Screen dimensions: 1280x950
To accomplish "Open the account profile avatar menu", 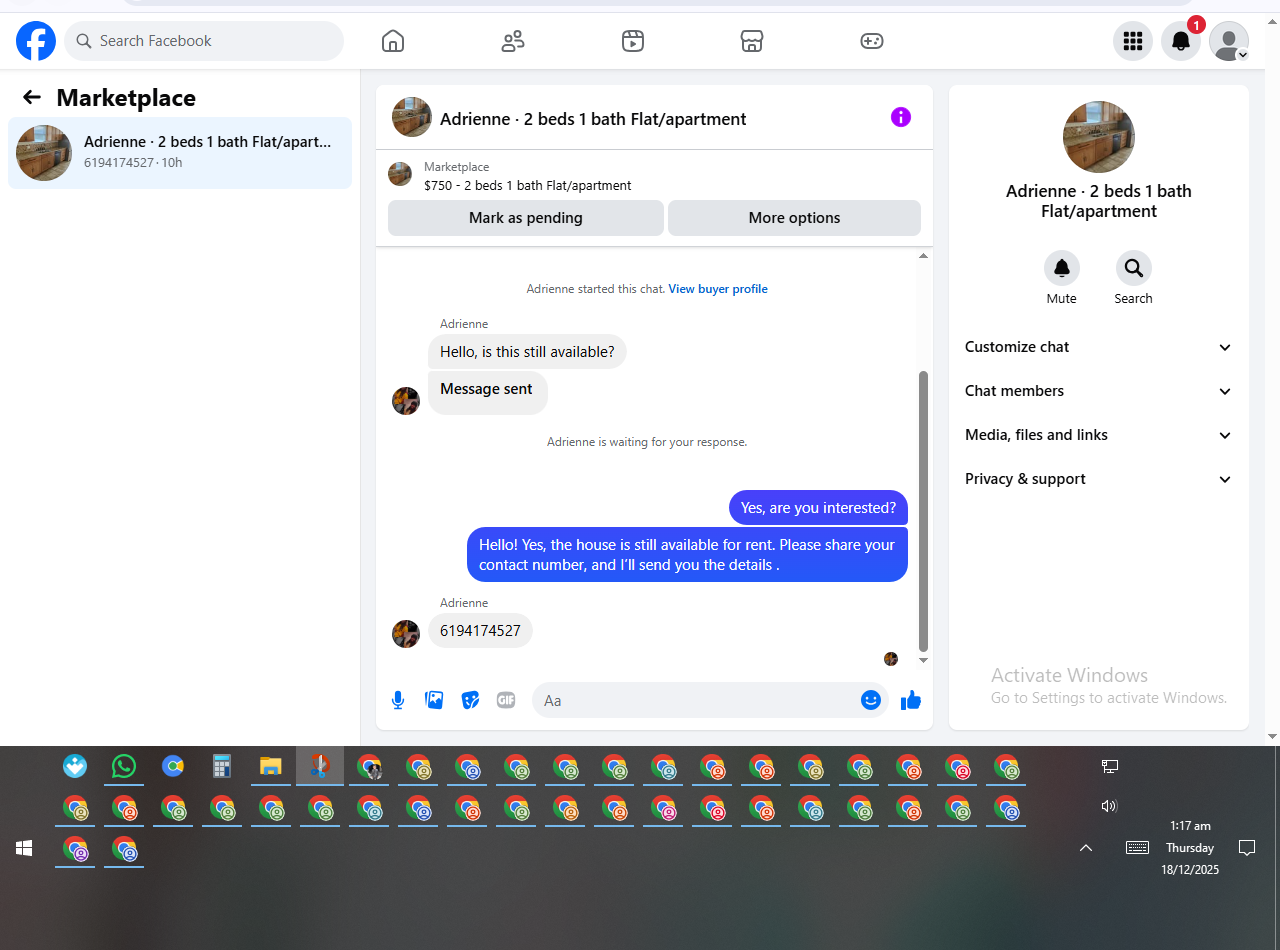I will [1229, 41].
